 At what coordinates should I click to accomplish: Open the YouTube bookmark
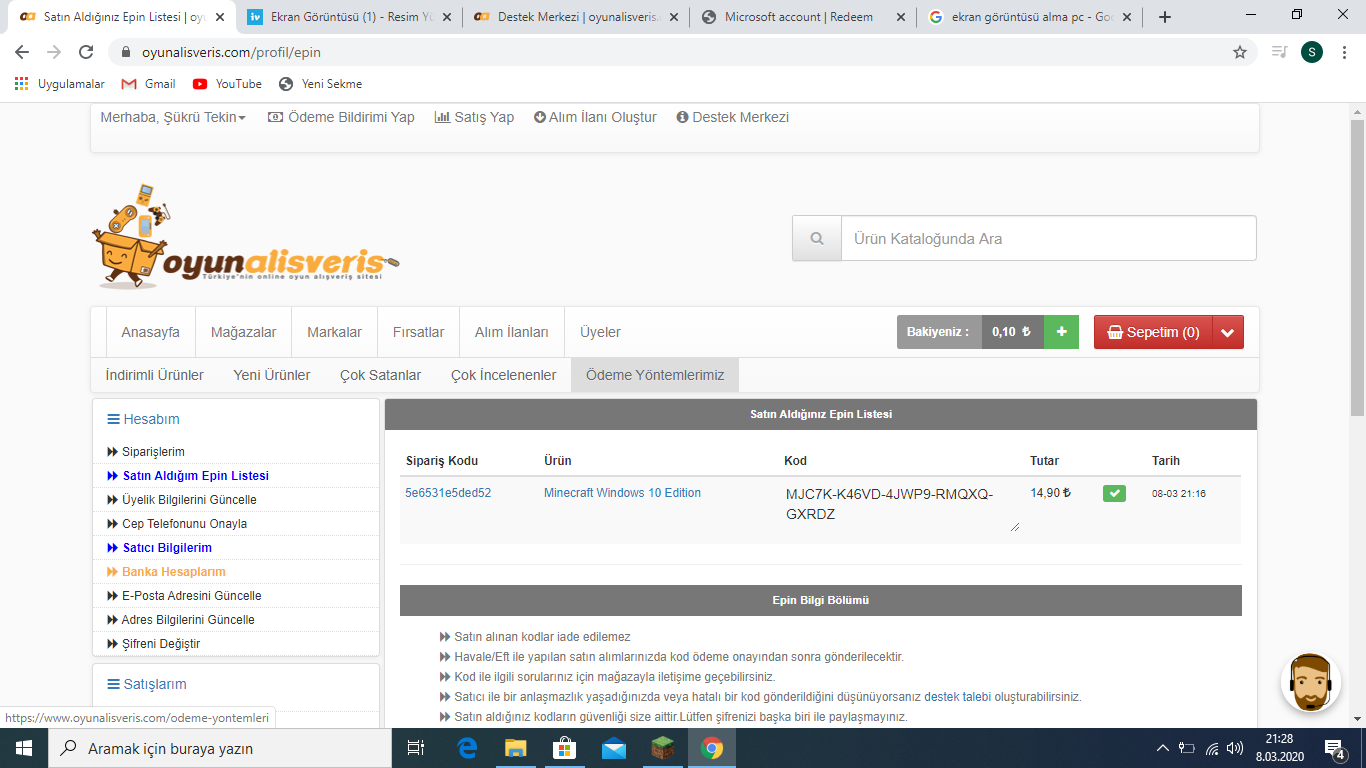pyautogui.click(x=227, y=84)
